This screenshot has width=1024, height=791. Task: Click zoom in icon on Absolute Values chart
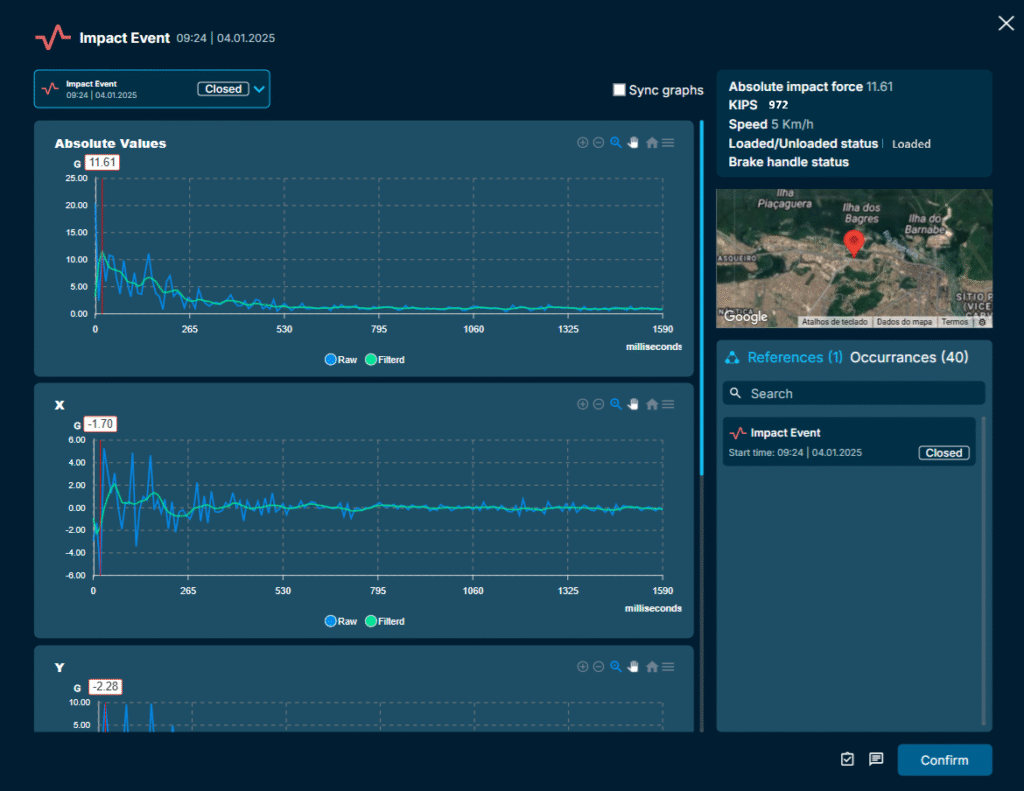582,143
